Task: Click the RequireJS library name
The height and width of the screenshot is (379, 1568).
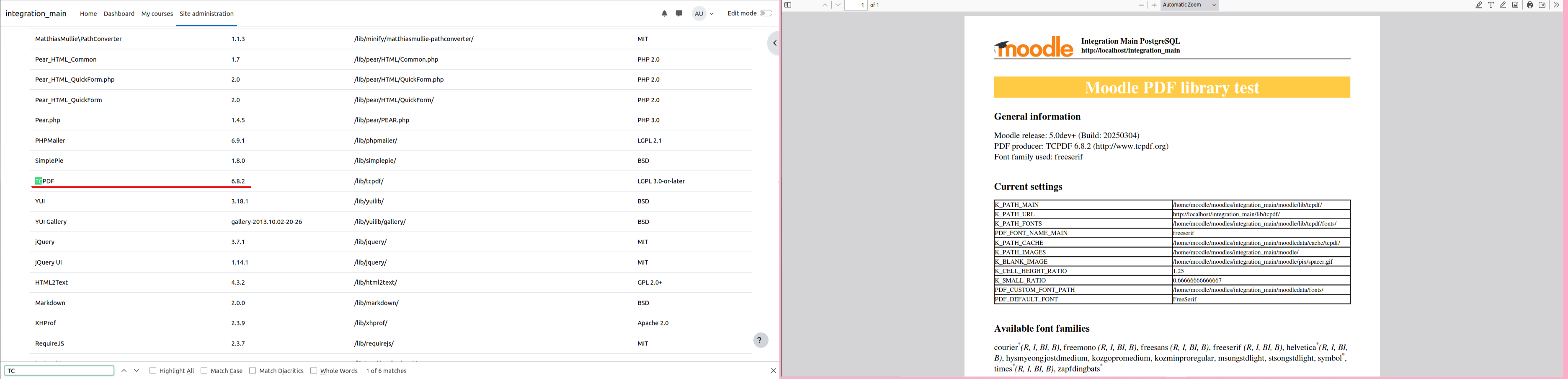Action: point(49,344)
